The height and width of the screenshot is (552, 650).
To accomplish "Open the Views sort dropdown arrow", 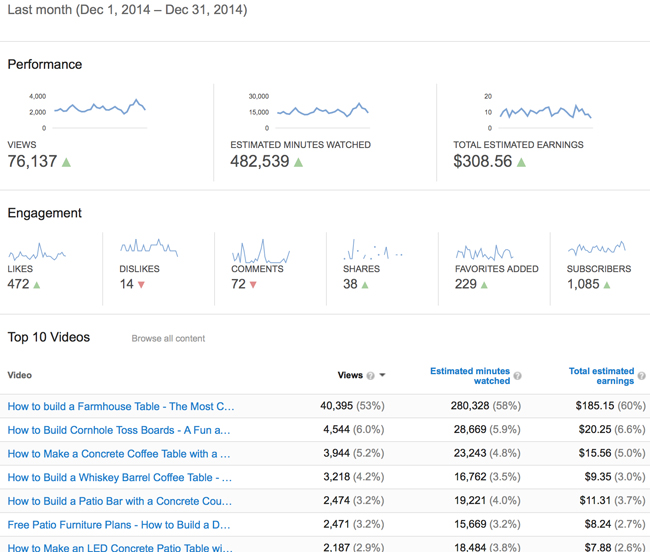I will 383,376.
